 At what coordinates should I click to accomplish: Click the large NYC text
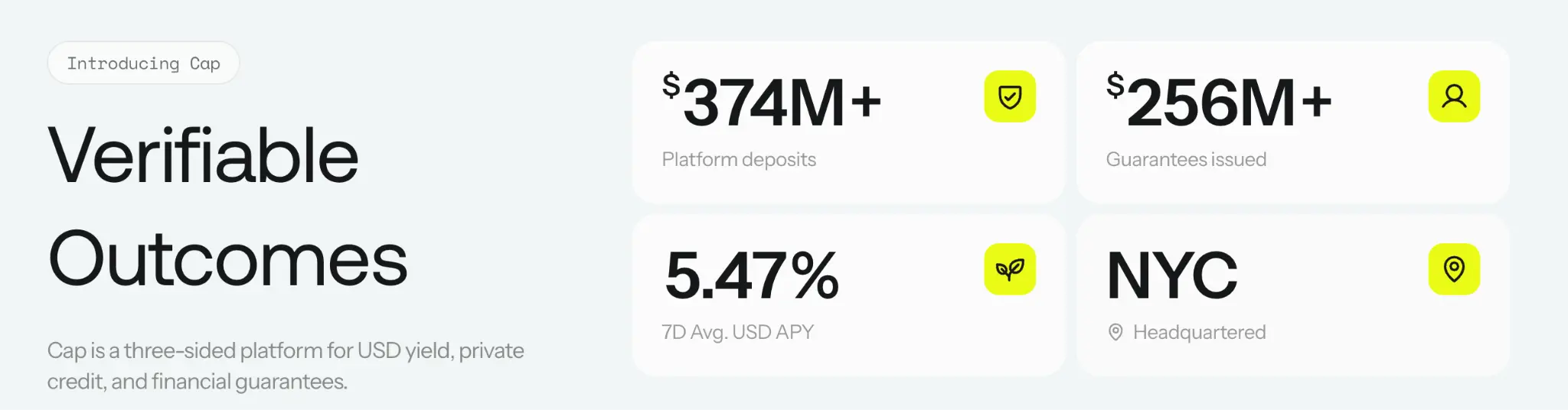coord(1171,275)
